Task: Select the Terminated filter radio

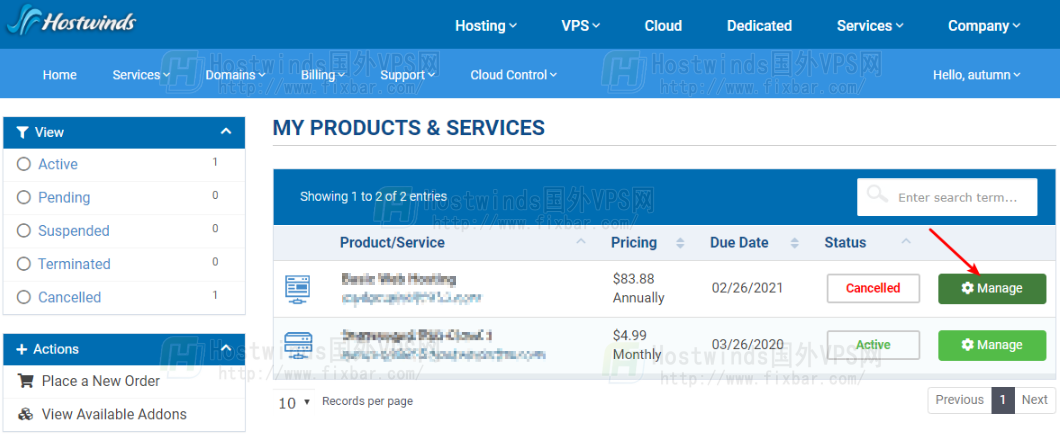Action: [x=24, y=264]
